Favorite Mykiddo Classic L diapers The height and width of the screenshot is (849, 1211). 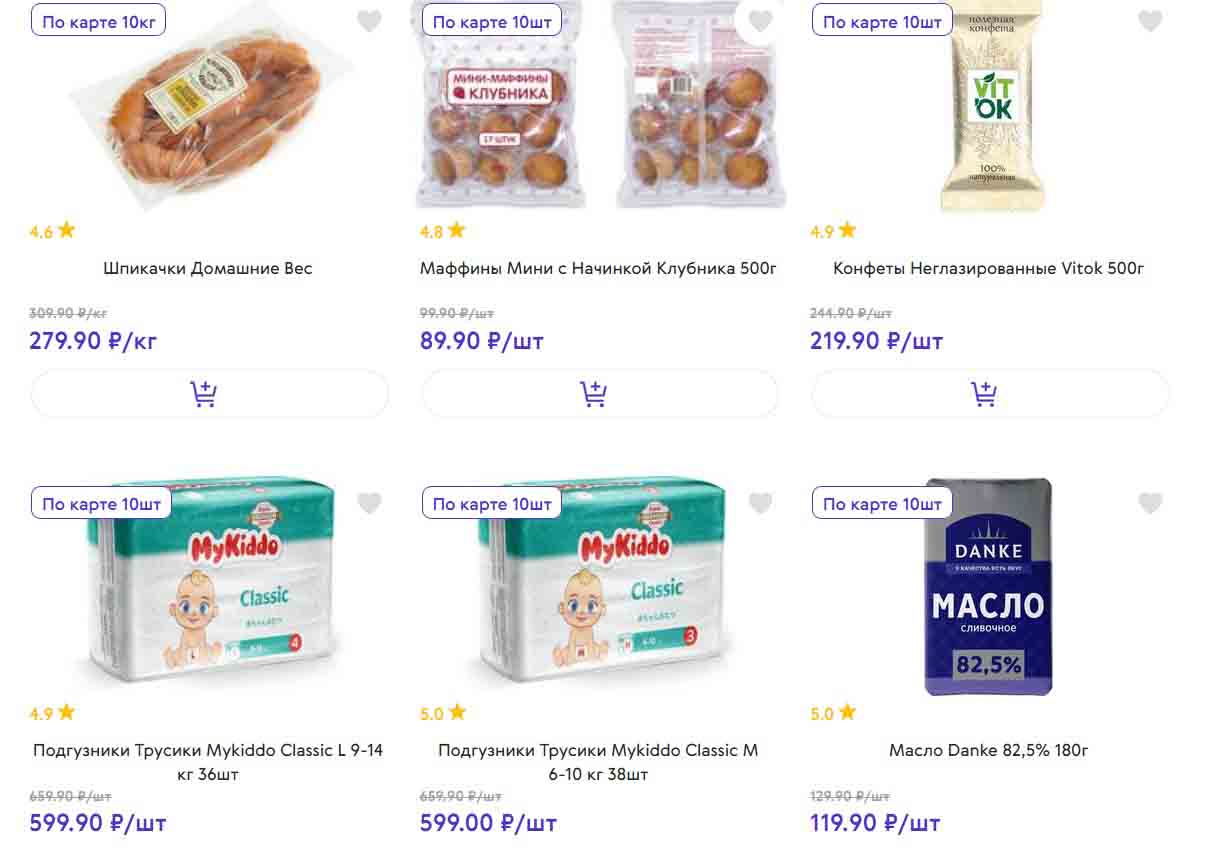(370, 503)
